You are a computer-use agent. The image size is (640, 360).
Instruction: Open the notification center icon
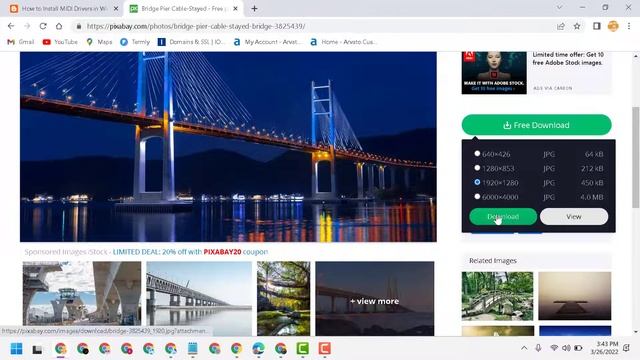coord(627,348)
